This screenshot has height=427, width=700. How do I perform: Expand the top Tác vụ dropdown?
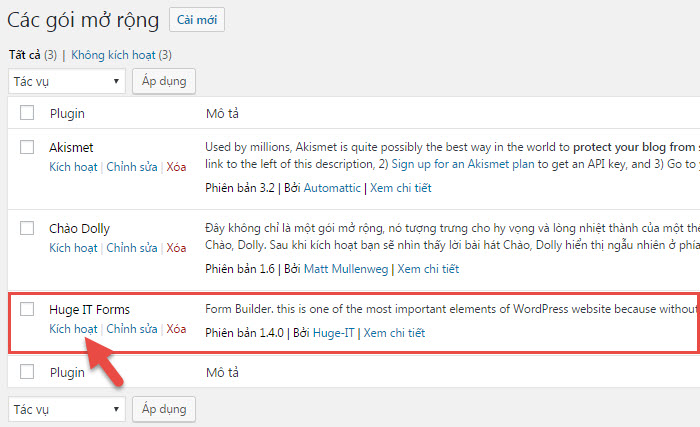point(67,81)
